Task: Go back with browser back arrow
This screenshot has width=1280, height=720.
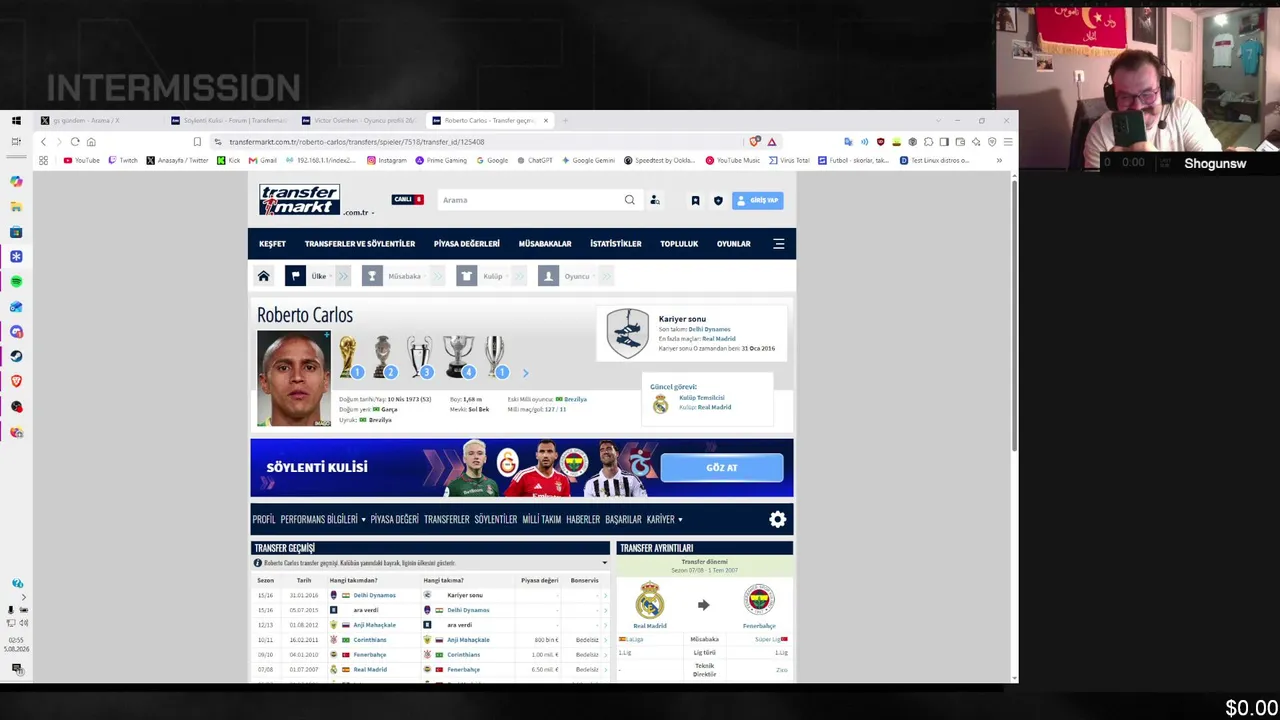Action: point(43,142)
